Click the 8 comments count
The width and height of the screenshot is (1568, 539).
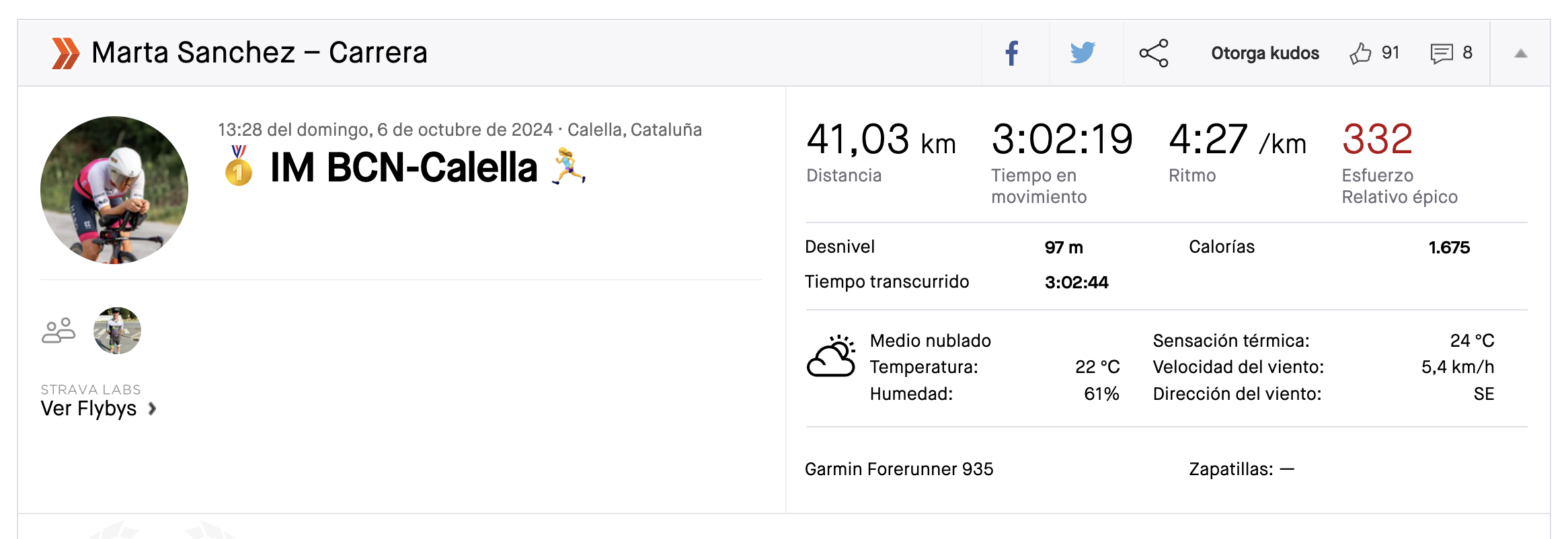pyautogui.click(x=1467, y=53)
